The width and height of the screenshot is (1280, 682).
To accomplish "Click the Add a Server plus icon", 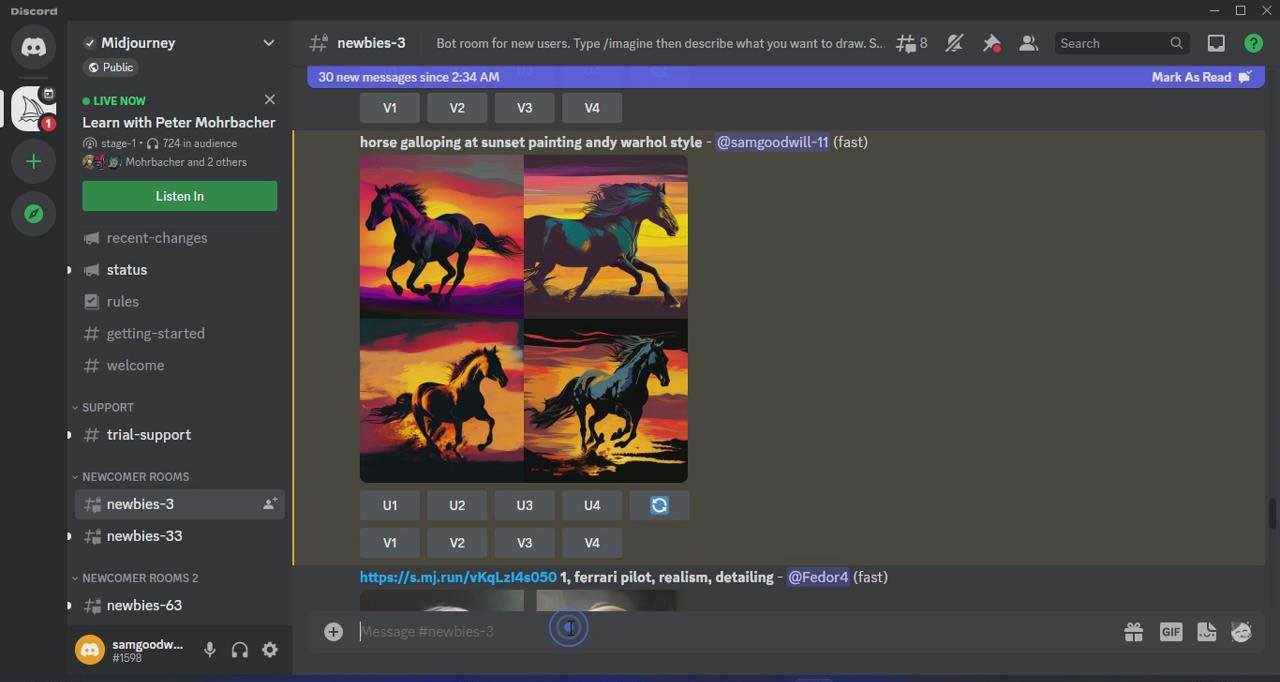I will 33,161.
